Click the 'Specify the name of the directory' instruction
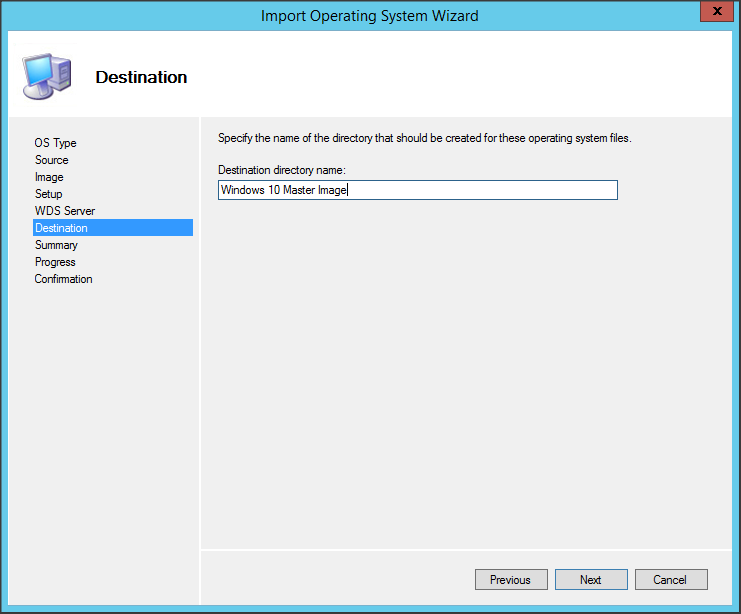Image resolution: width=741 pixels, height=614 pixels. [x=424, y=138]
